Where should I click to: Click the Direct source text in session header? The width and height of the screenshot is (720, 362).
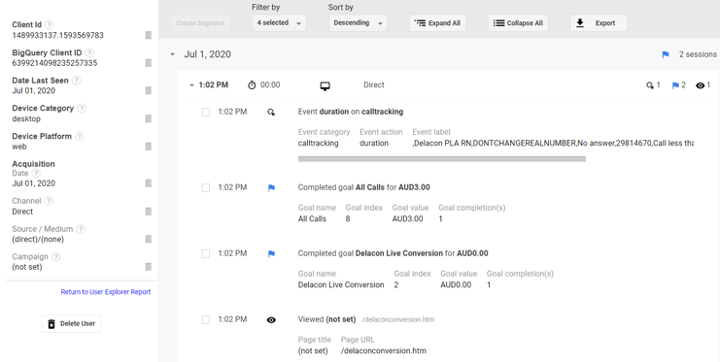point(374,85)
